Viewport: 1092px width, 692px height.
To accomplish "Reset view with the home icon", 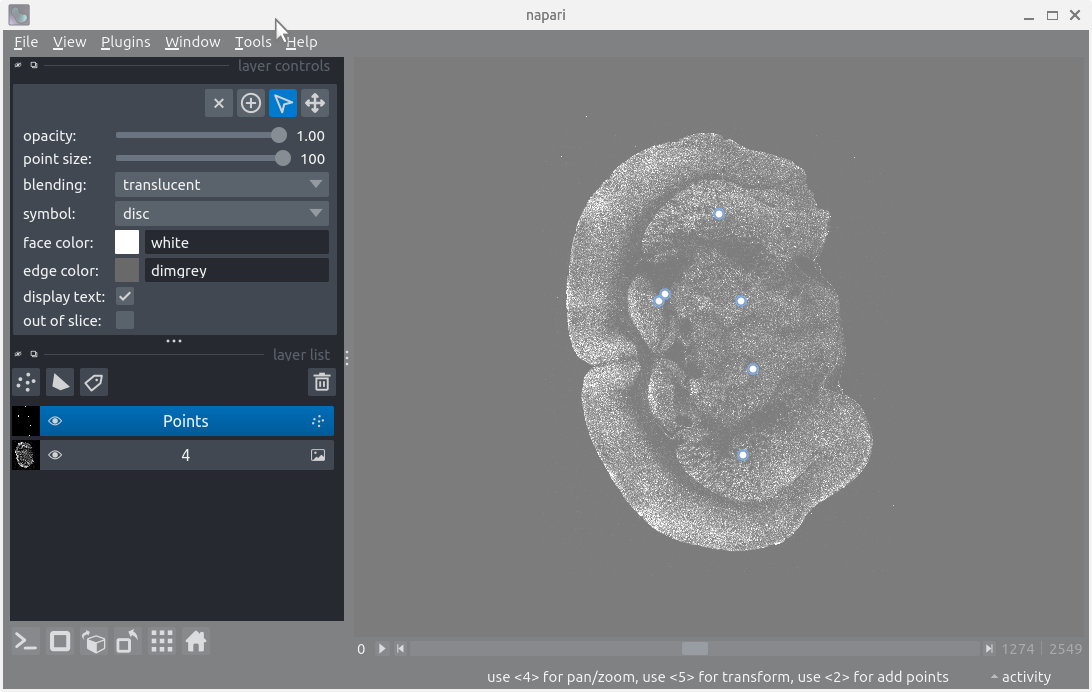I will click(196, 642).
